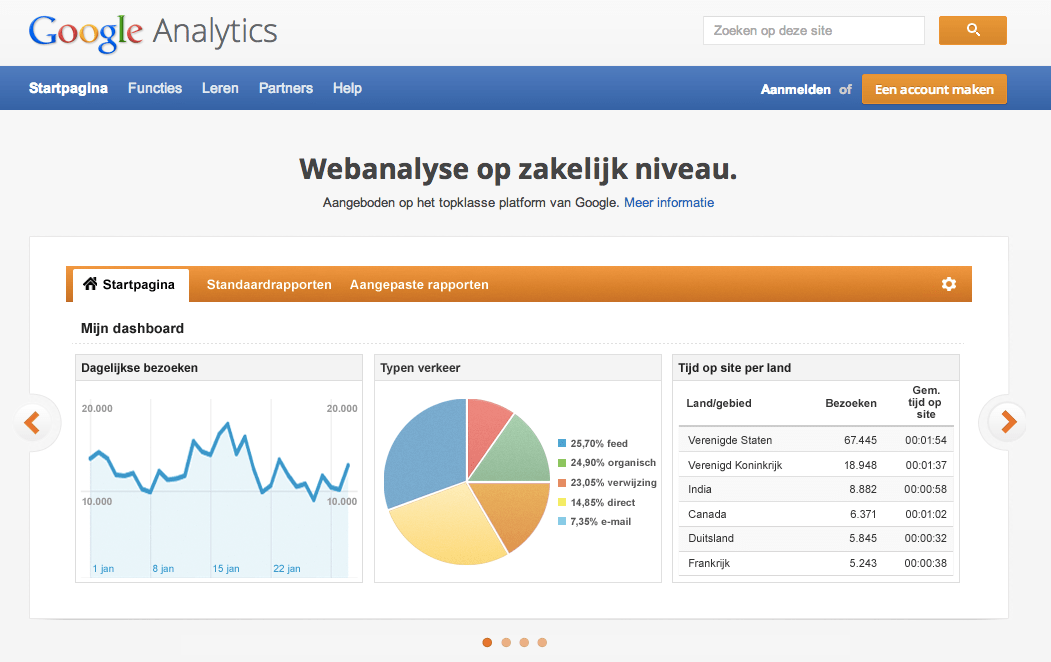1051x662 pixels.
Task: Open the Functies menu item
Action: (155, 88)
